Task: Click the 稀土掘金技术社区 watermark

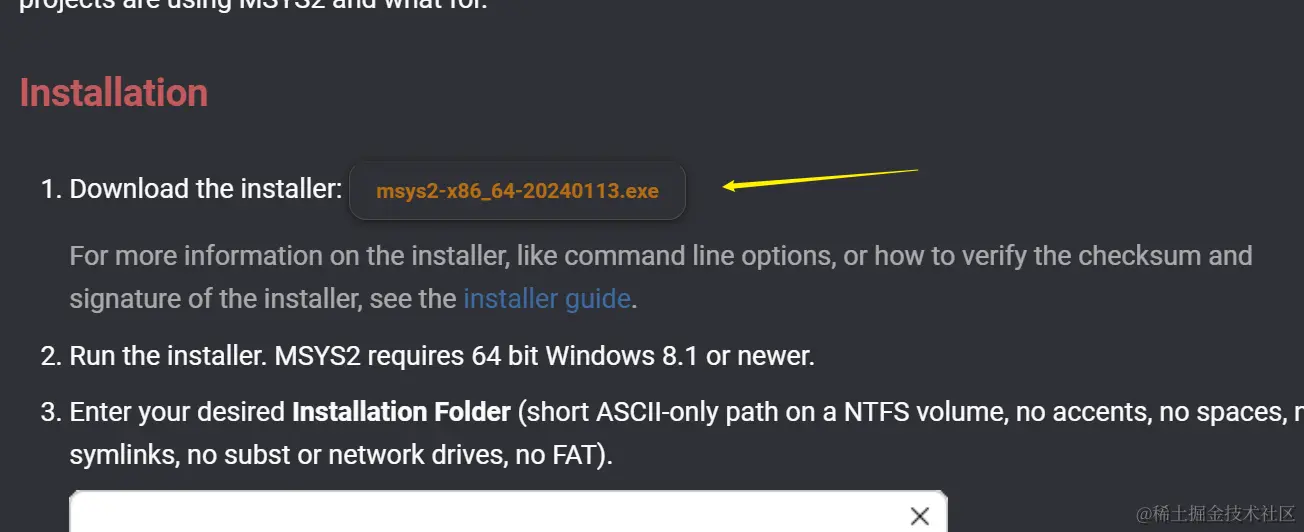Action: pyautogui.click(x=1215, y=513)
